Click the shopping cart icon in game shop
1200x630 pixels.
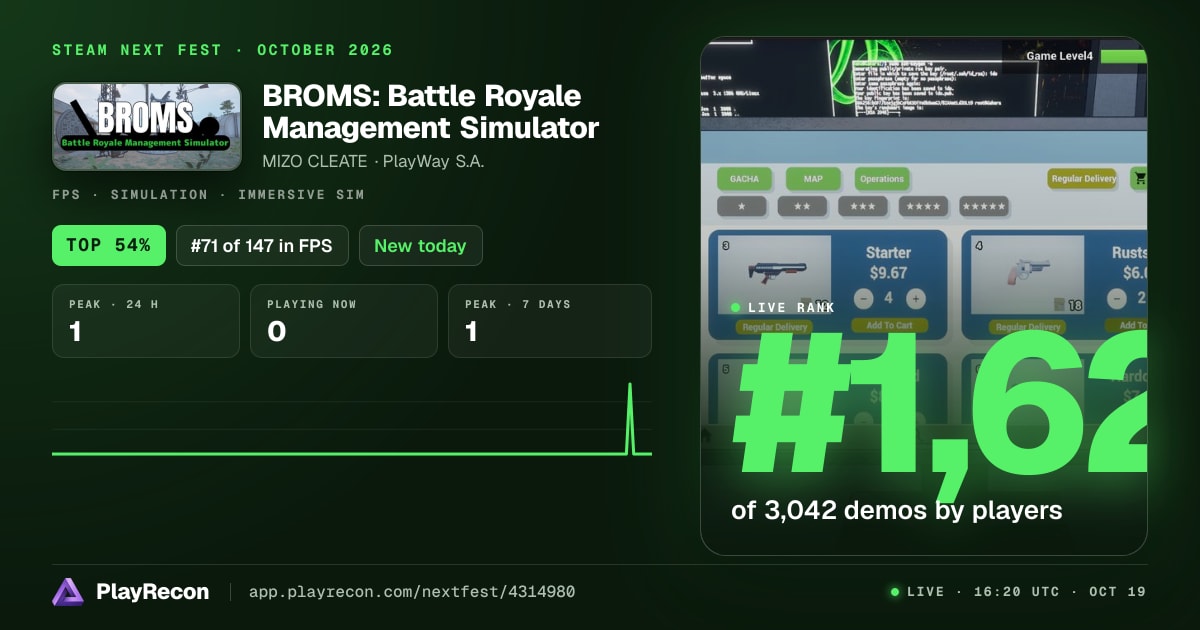pos(1139,178)
